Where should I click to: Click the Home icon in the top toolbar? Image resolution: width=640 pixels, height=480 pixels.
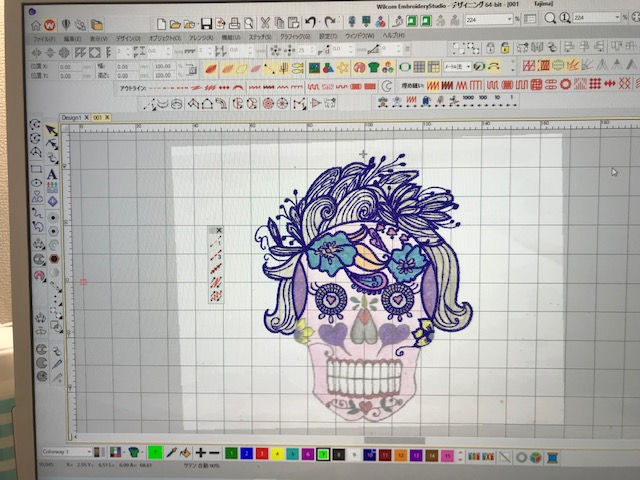point(36,26)
